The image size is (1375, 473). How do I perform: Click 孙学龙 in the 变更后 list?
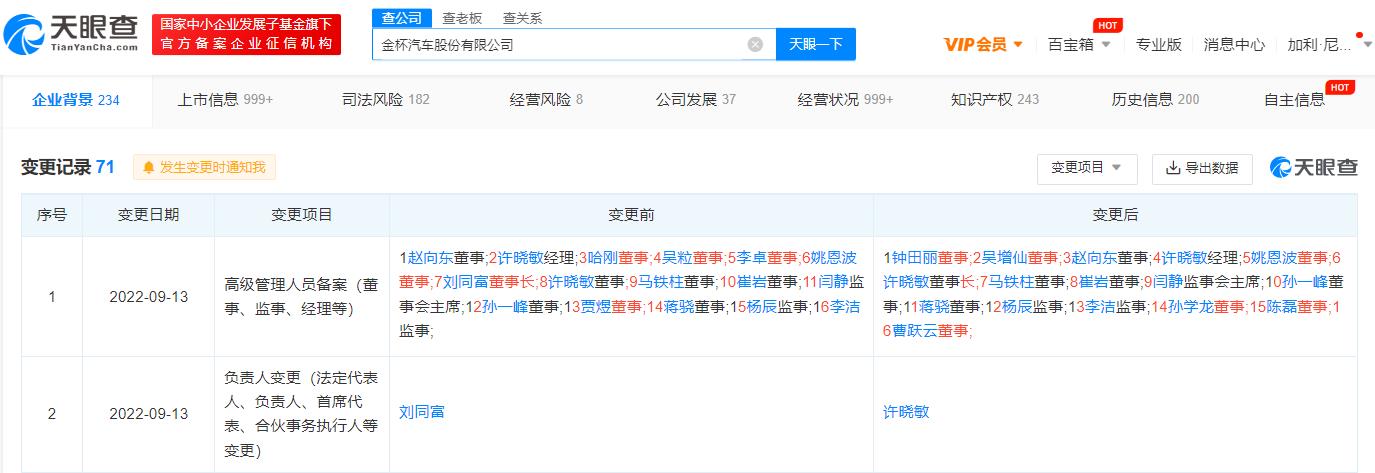(1191, 308)
